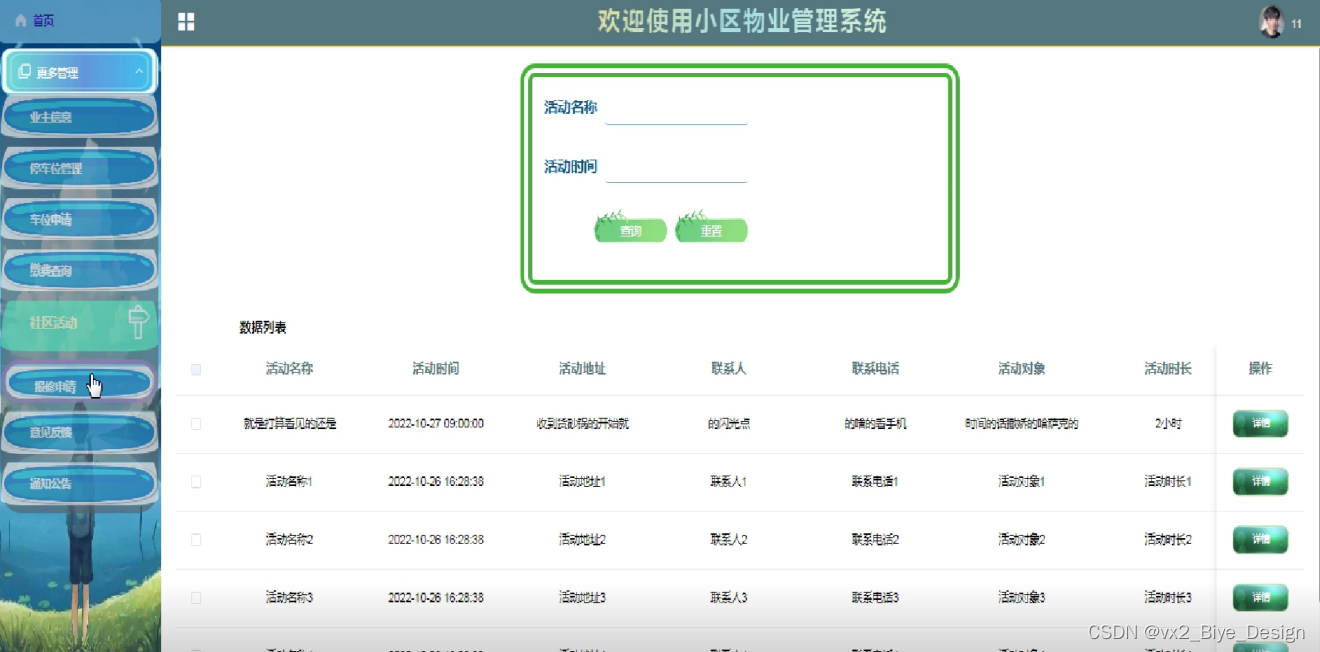
Task: Click the 重置 reset button
Action: coord(711,230)
